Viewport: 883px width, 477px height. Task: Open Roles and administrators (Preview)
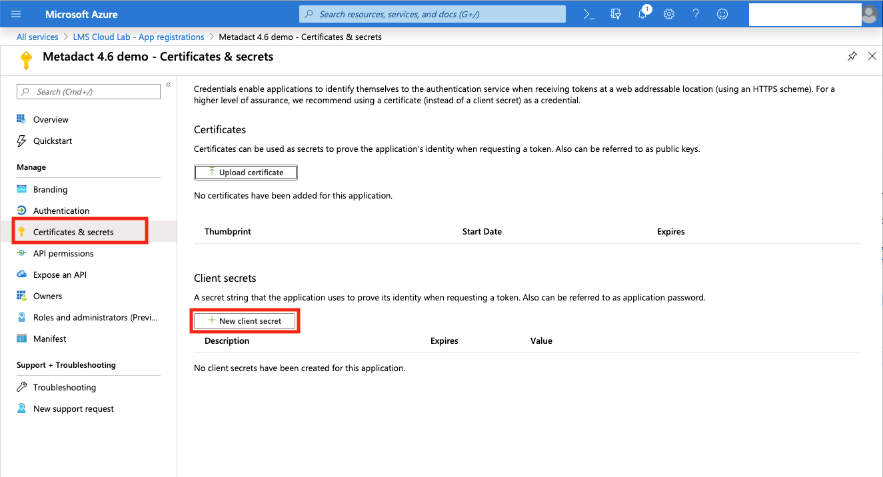pos(95,318)
